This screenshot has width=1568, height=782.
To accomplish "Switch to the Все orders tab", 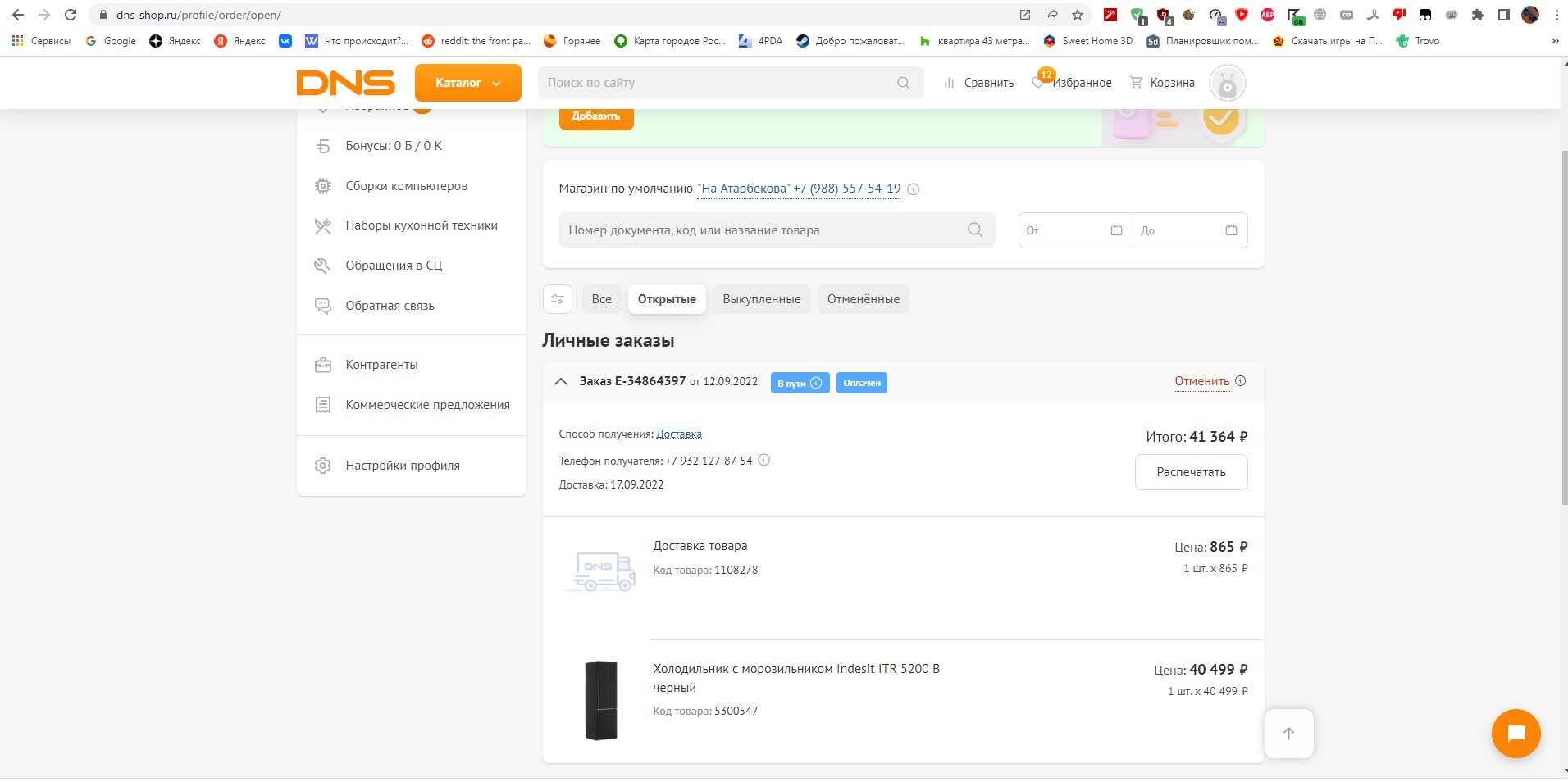I will [x=601, y=299].
